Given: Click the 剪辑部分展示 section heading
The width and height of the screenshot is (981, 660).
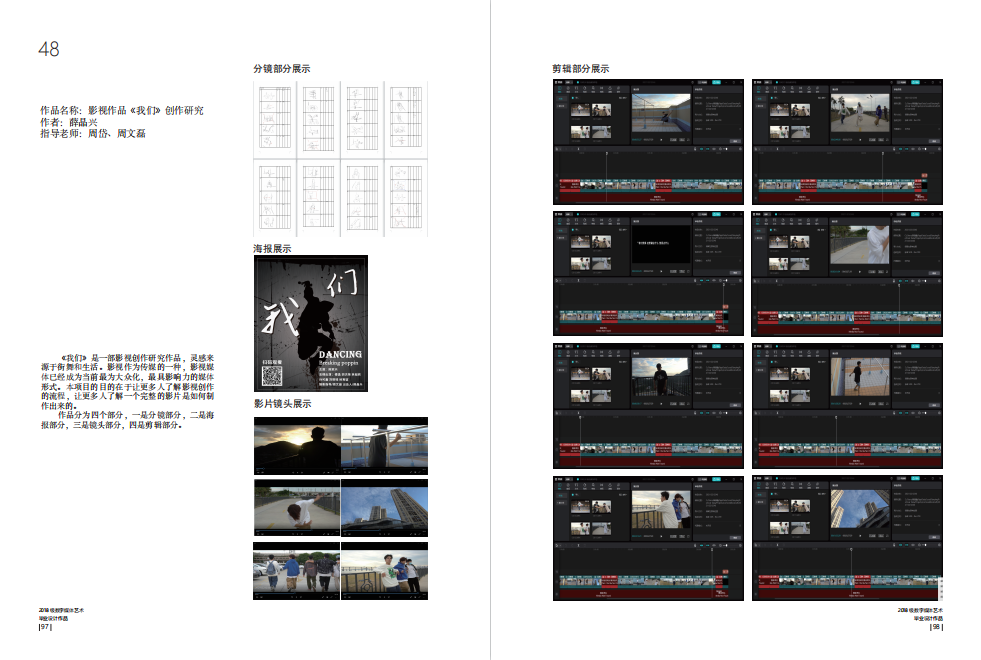Looking at the screenshot, I should (x=580, y=69).
